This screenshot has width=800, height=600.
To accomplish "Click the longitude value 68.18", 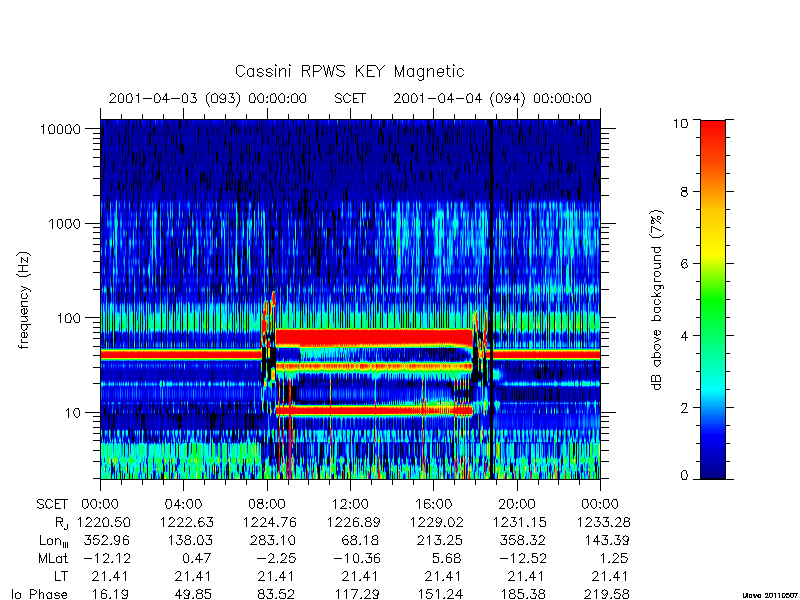I will (360, 540).
